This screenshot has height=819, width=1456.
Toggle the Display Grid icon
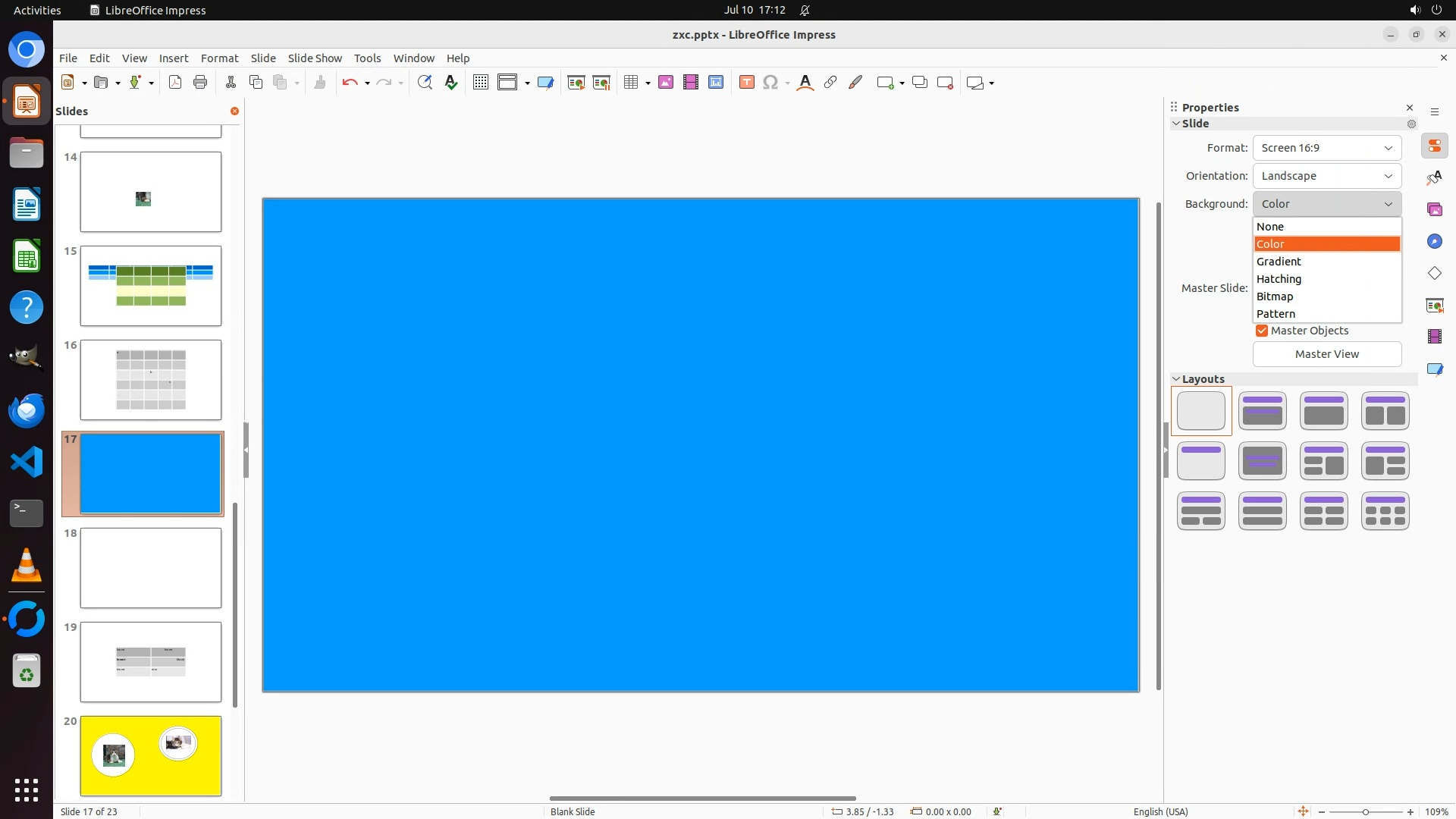pyautogui.click(x=480, y=83)
